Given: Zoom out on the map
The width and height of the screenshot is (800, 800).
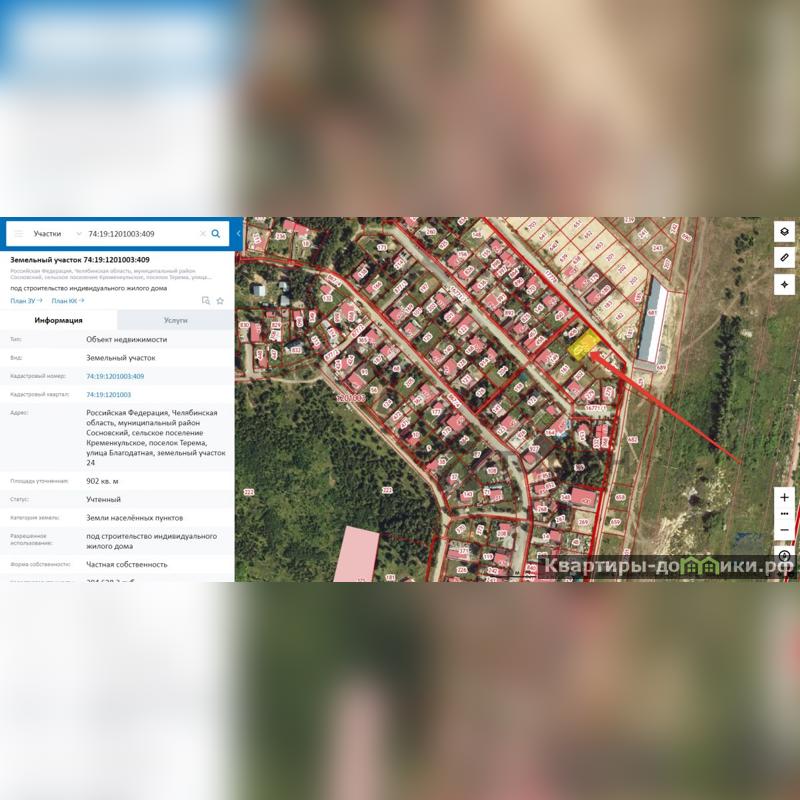Looking at the screenshot, I should 784,530.
